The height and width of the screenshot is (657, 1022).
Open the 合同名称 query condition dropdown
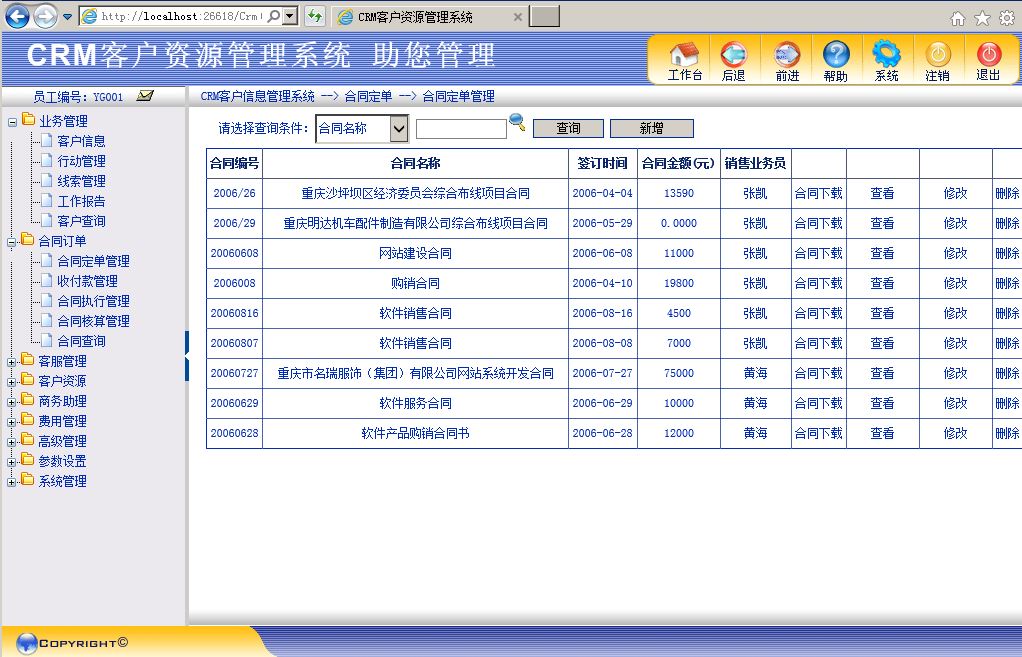pos(398,128)
